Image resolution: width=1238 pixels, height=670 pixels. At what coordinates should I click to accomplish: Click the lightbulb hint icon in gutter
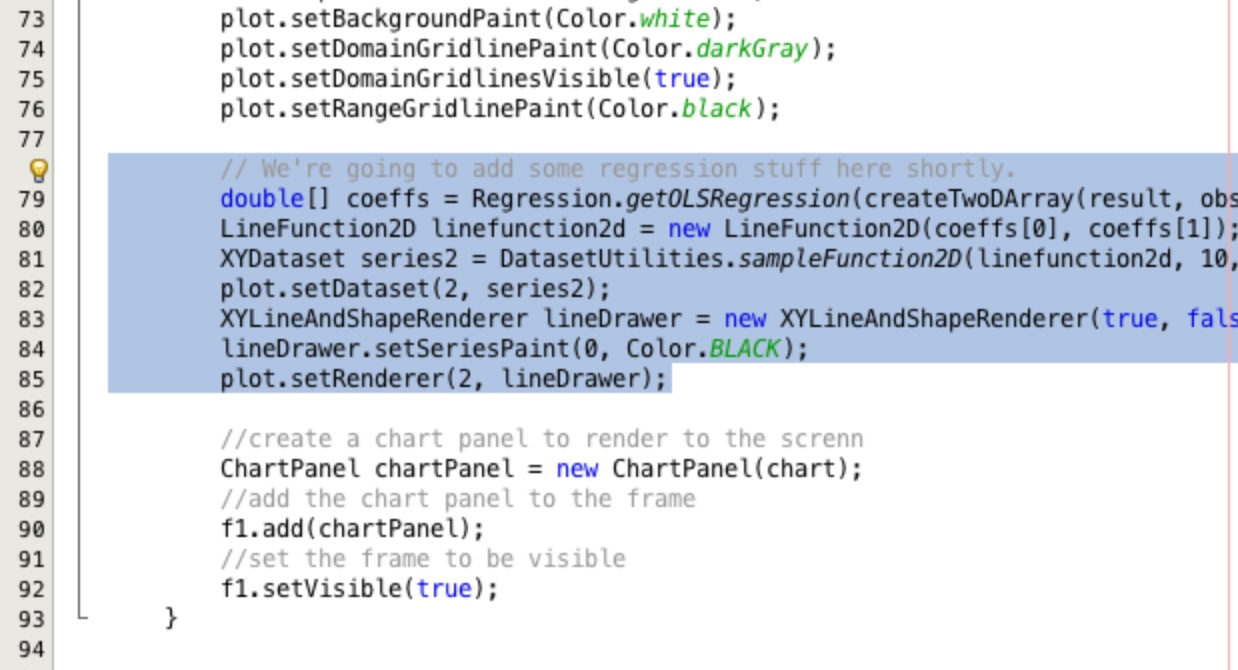click(39, 169)
